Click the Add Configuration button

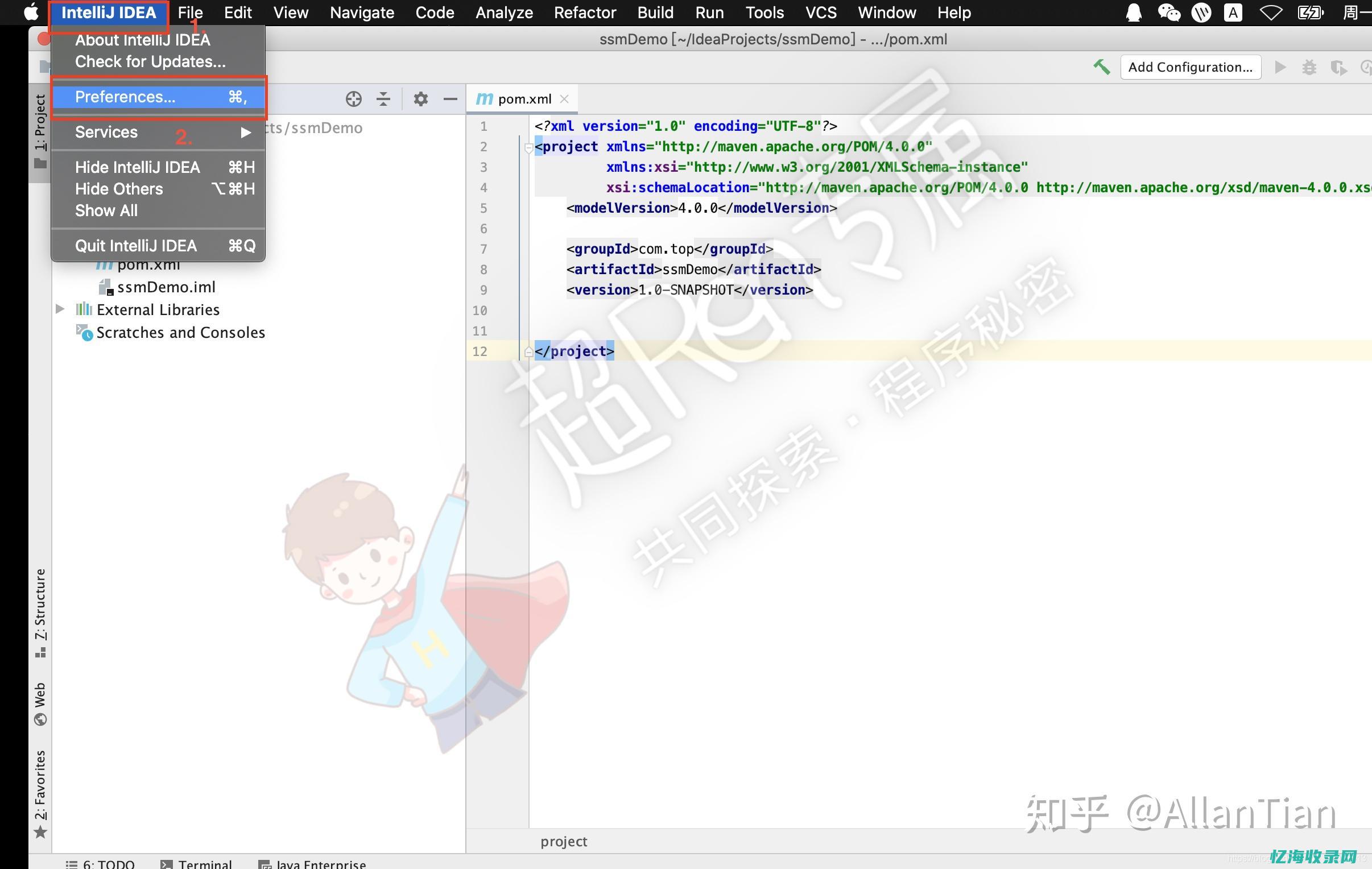coord(1189,67)
